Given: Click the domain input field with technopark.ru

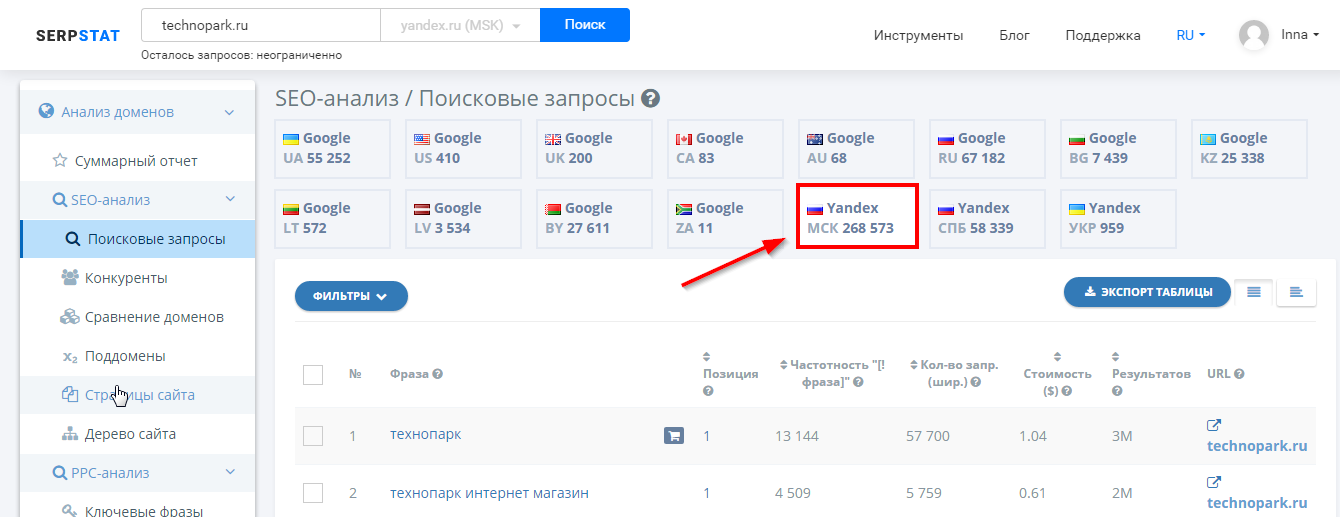Looking at the screenshot, I should click(x=261, y=25).
